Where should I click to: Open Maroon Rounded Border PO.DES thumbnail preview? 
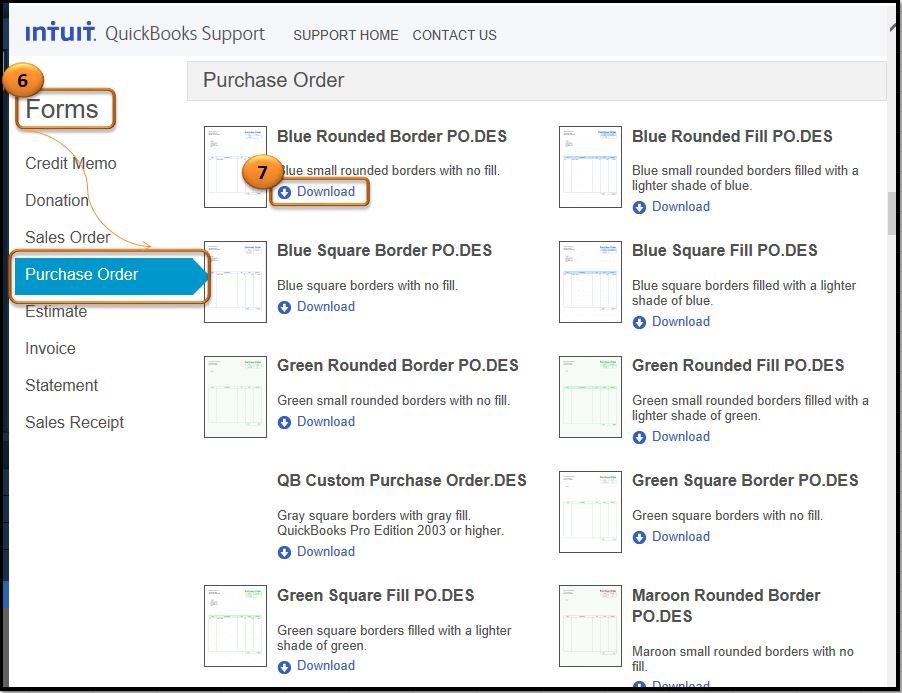590,626
